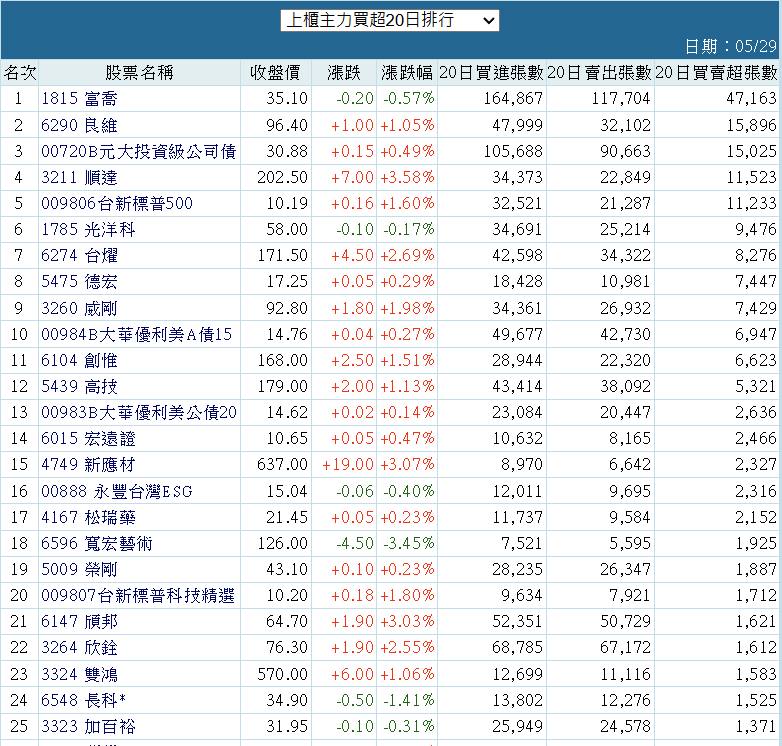Click the 20日買進張數 column header
782x746 pixels.
491,73
